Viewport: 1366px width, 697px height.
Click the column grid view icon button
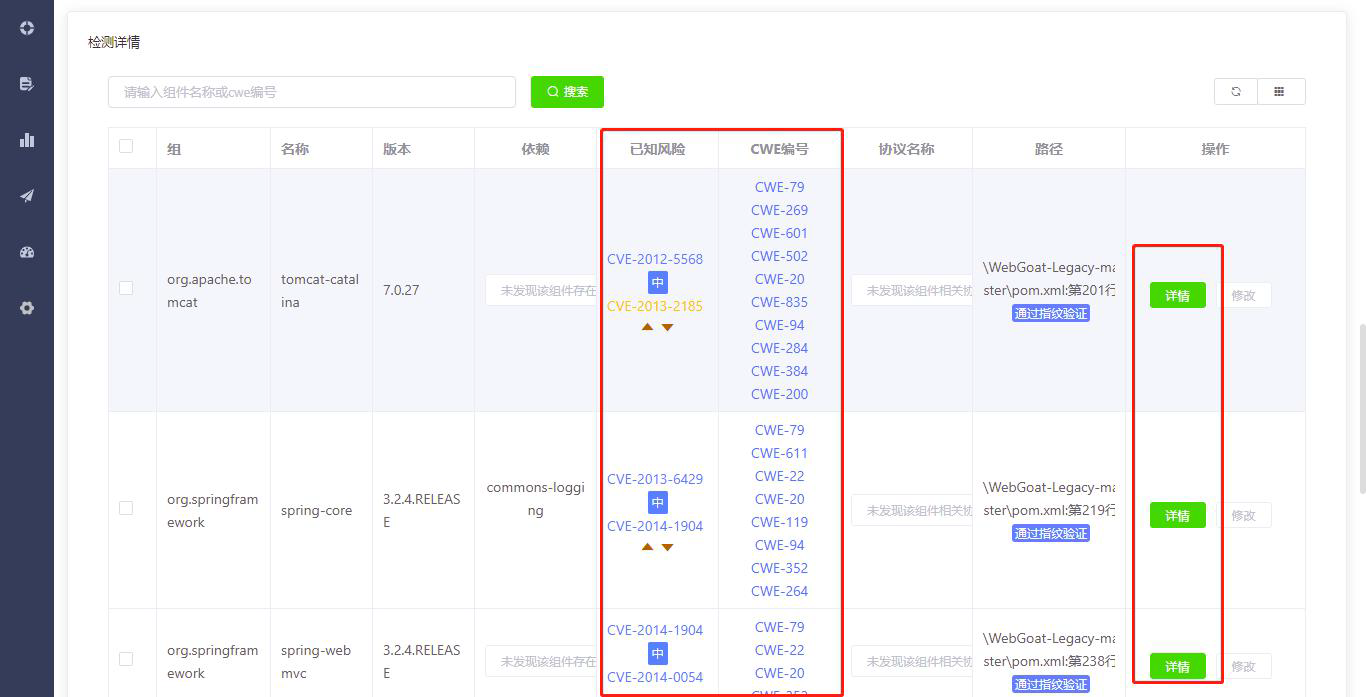1280,91
